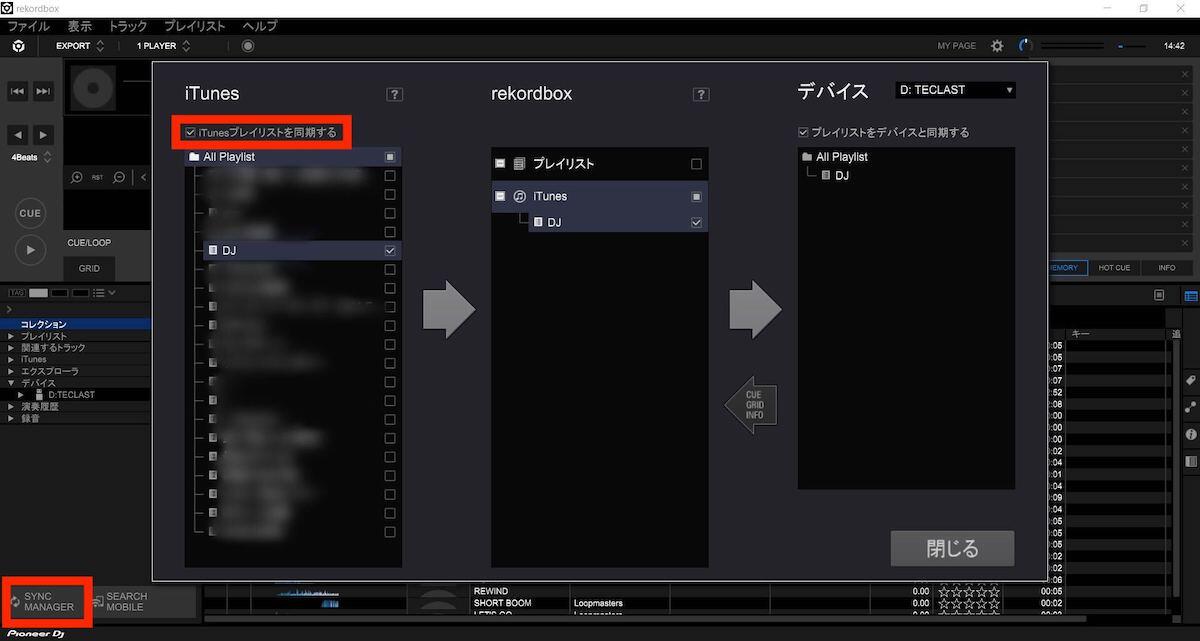Reset waveform zoom with RST
The width and height of the screenshot is (1200, 641).
(98, 178)
